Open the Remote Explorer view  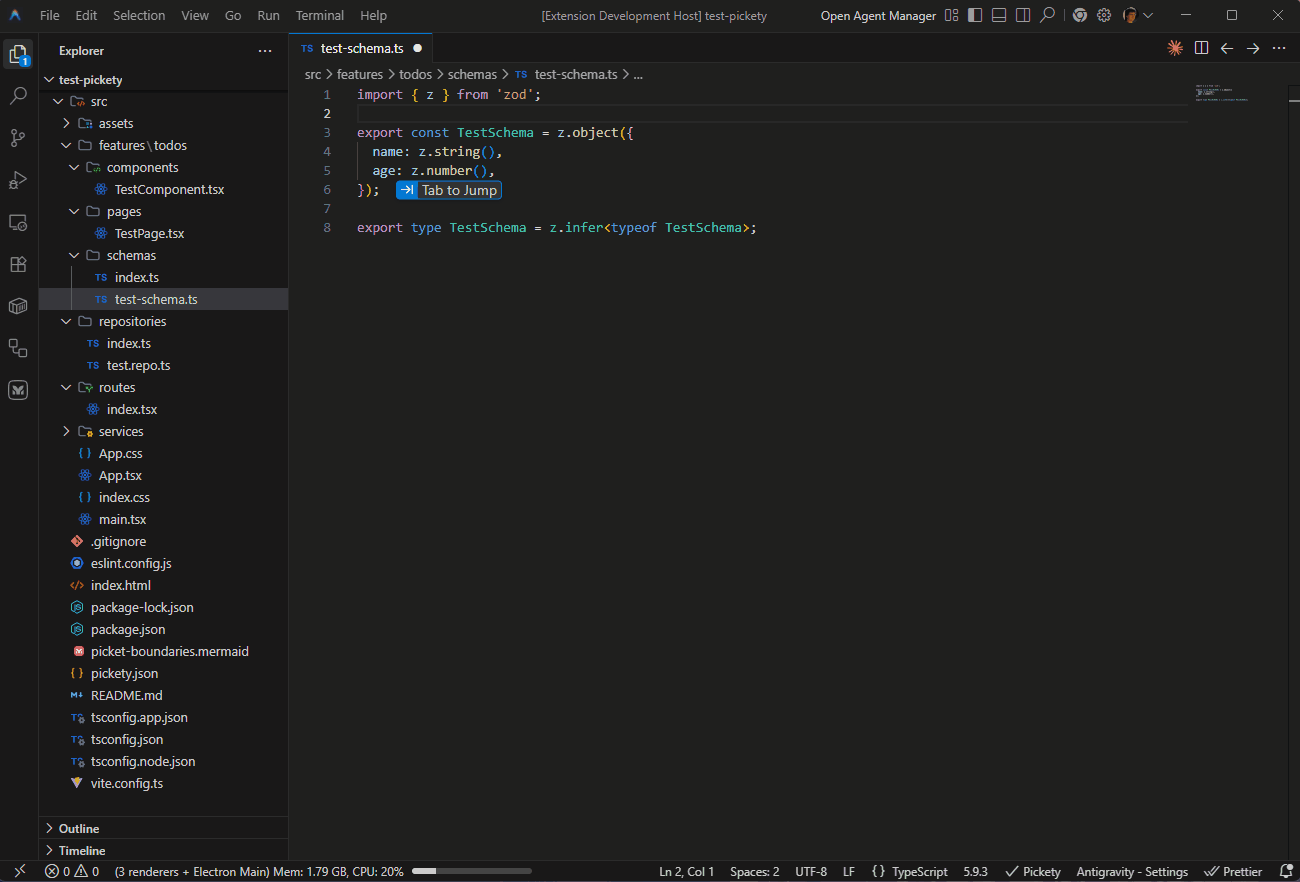[18, 222]
